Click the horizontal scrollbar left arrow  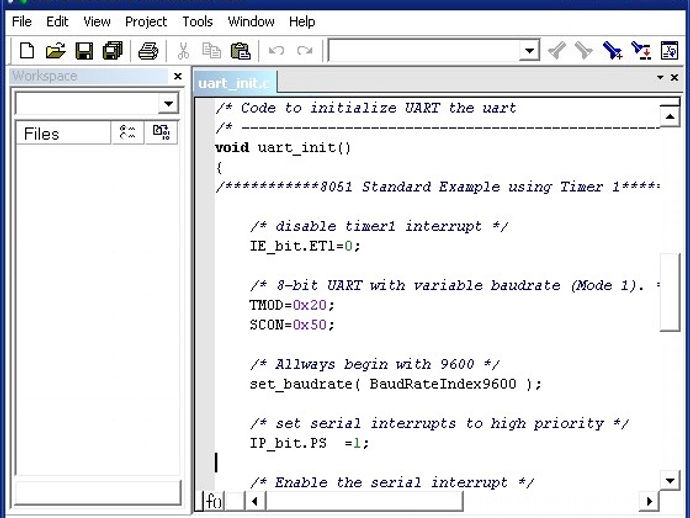tap(255, 501)
